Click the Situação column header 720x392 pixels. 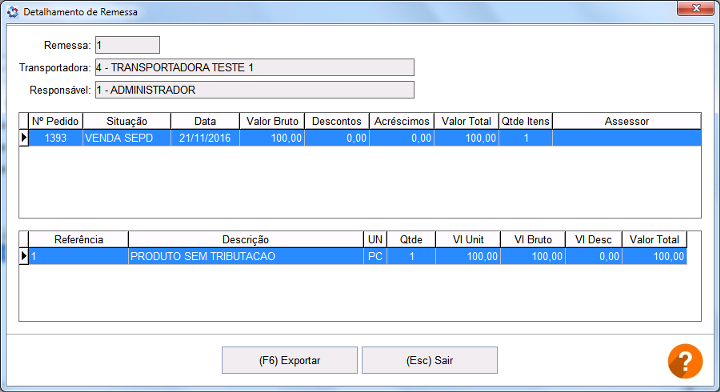[127, 121]
